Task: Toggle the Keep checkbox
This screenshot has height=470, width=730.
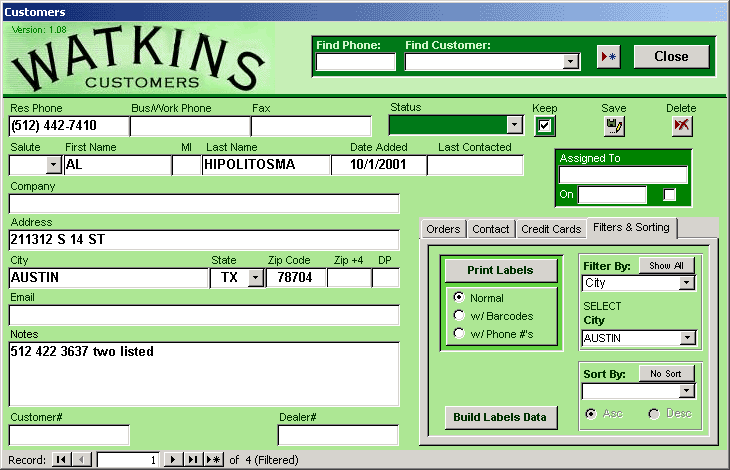Action: [544, 126]
